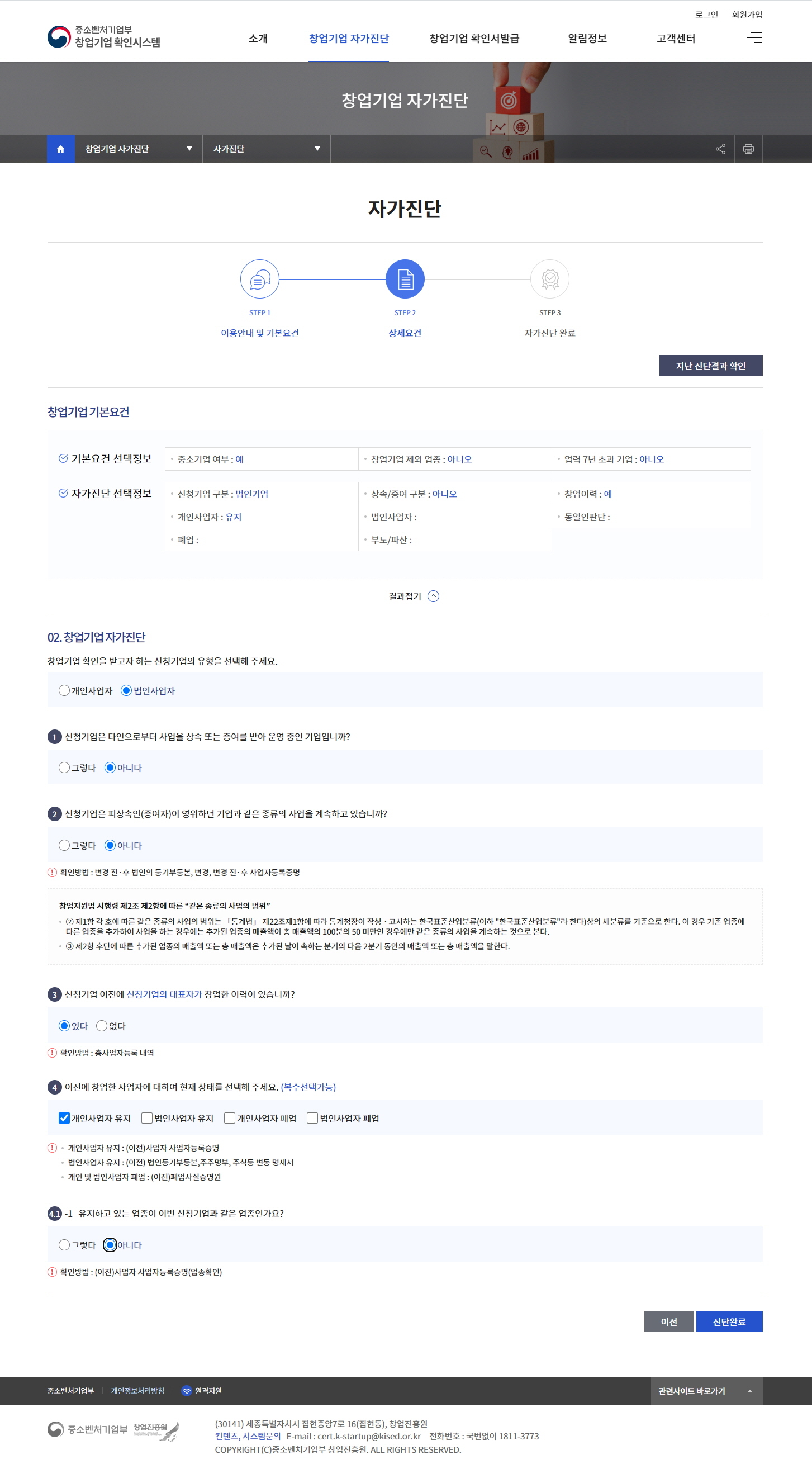Viewport: 812px width, 1464px height.
Task: Open the 창업기업 자가진단 top menu
Action: pyautogui.click(x=349, y=38)
